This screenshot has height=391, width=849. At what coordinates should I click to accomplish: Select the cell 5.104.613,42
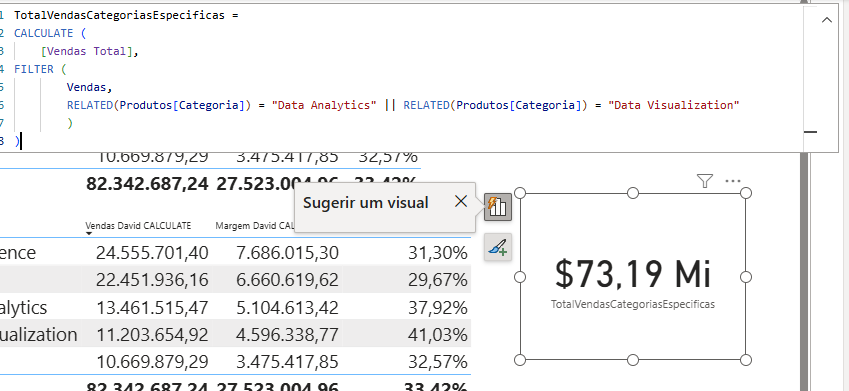(288, 308)
